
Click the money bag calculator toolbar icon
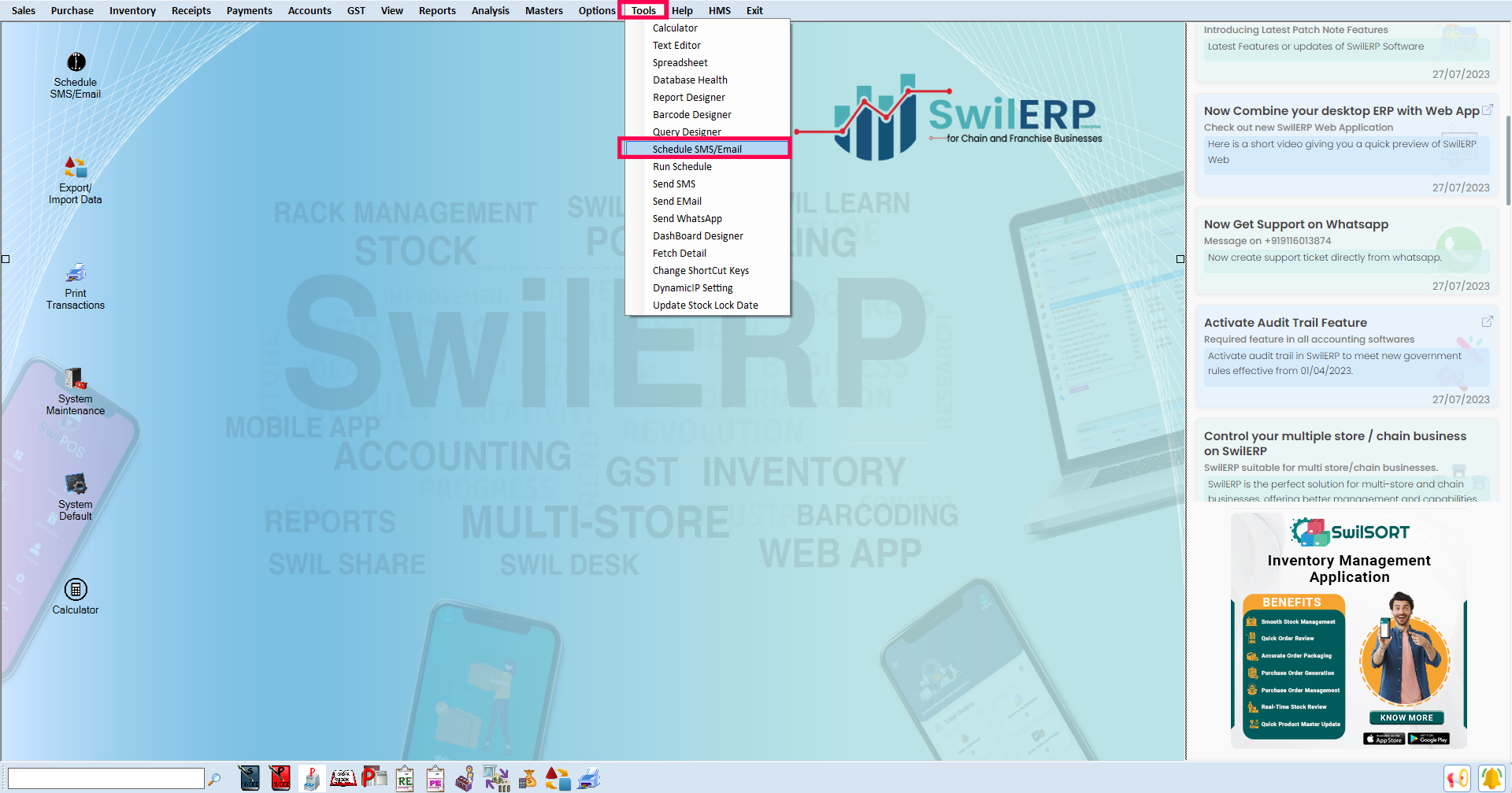[528, 778]
